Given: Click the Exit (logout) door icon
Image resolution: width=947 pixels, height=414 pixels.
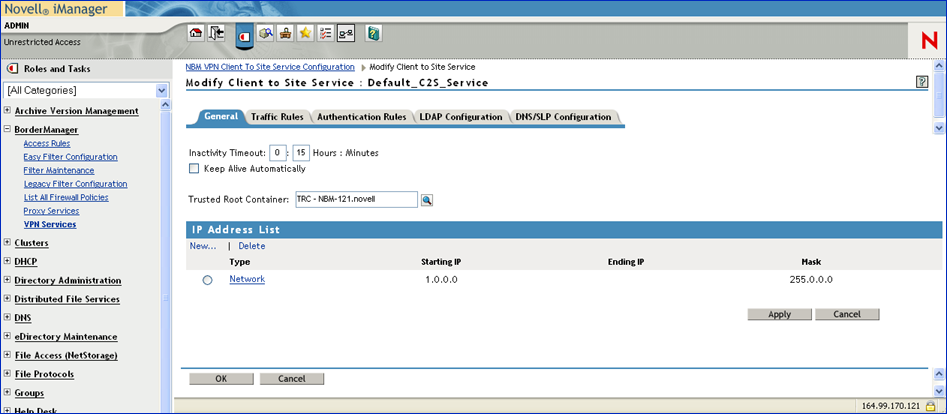Looking at the screenshot, I should [216, 33].
